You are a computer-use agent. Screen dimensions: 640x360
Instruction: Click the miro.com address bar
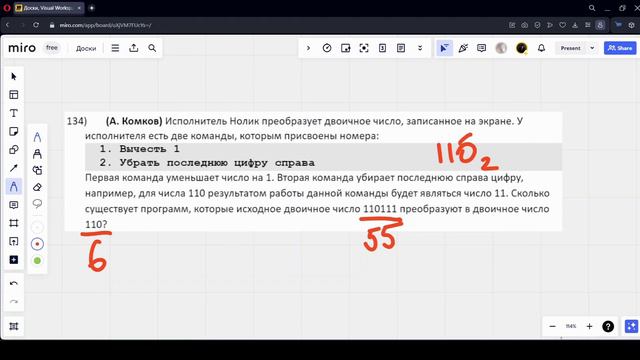(106, 25)
